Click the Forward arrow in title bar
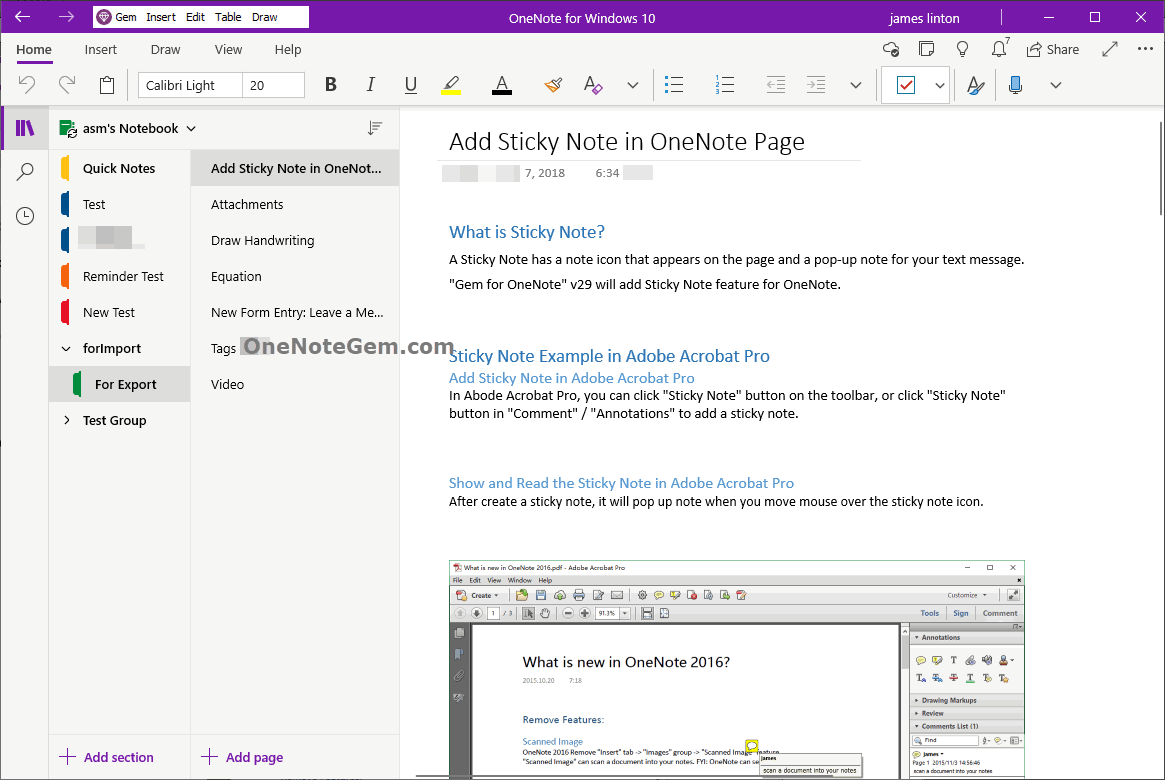The width and height of the screenshot is (1165, 780). pos(66,16)
